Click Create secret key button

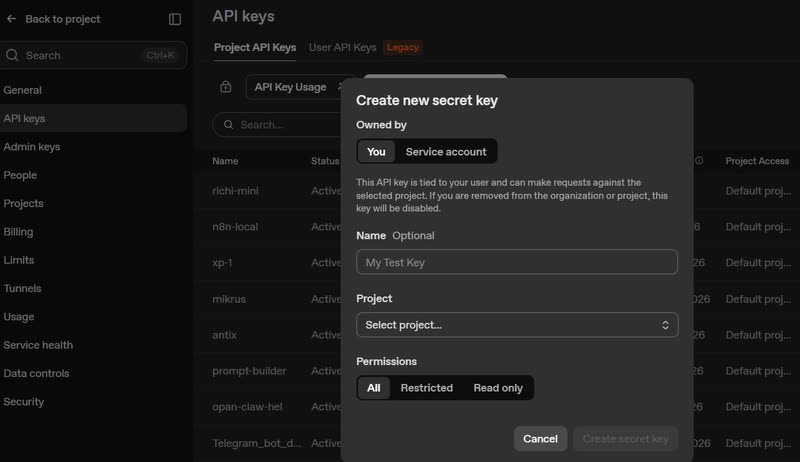point(626,439)
